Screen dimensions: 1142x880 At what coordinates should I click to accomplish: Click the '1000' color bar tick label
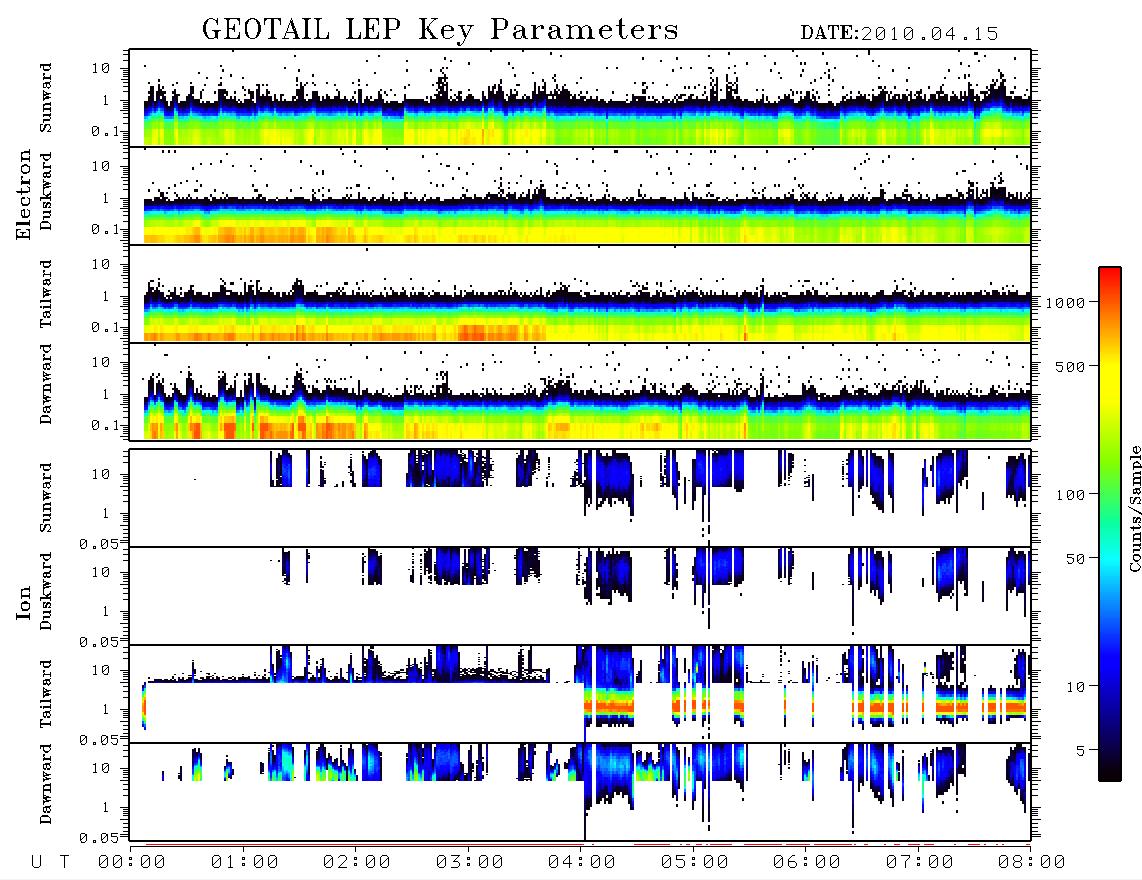click(1066, 303)
